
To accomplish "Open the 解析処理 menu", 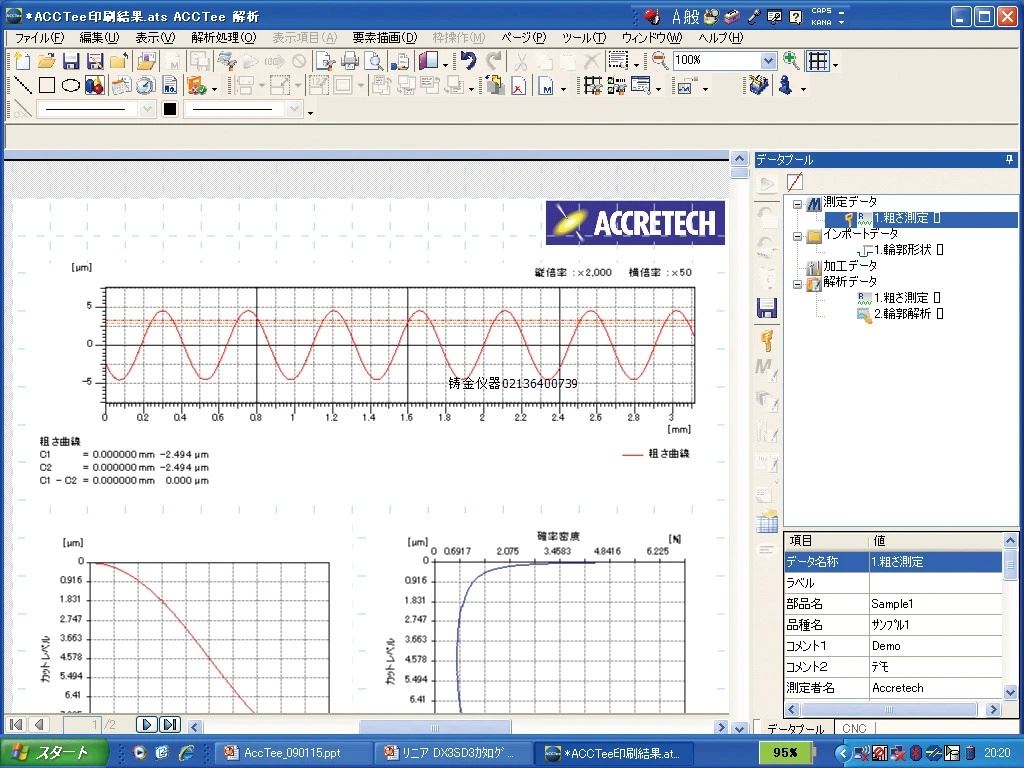I will pos(223,38).
